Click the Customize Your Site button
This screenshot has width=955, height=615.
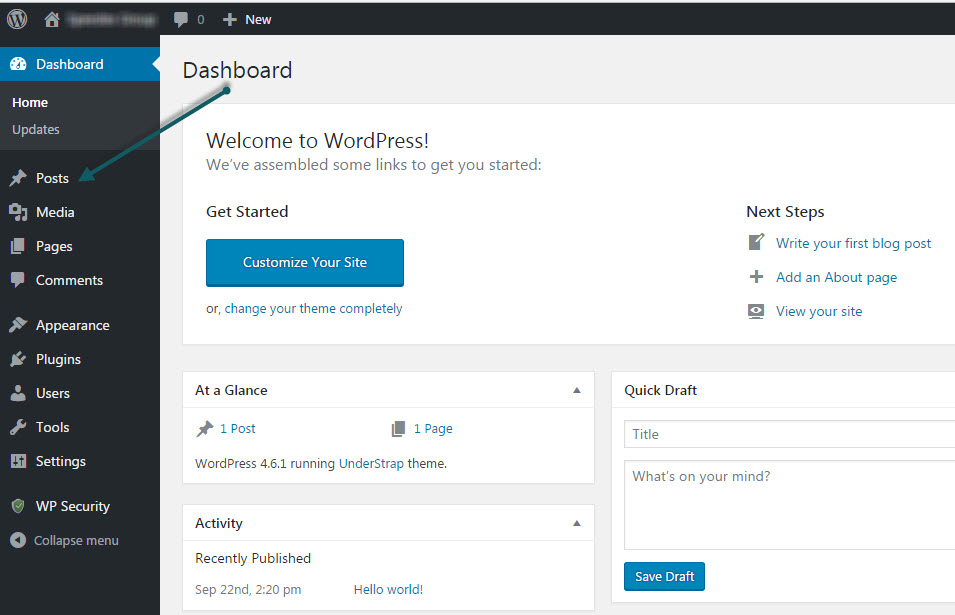tap(305, 262)
